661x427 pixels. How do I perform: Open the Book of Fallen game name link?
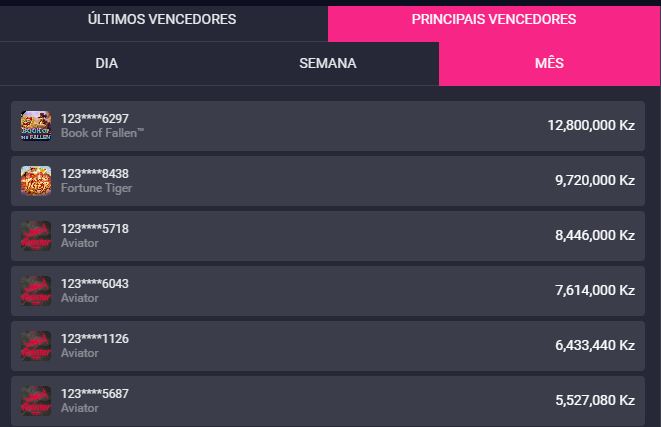[x=102, y=133]
